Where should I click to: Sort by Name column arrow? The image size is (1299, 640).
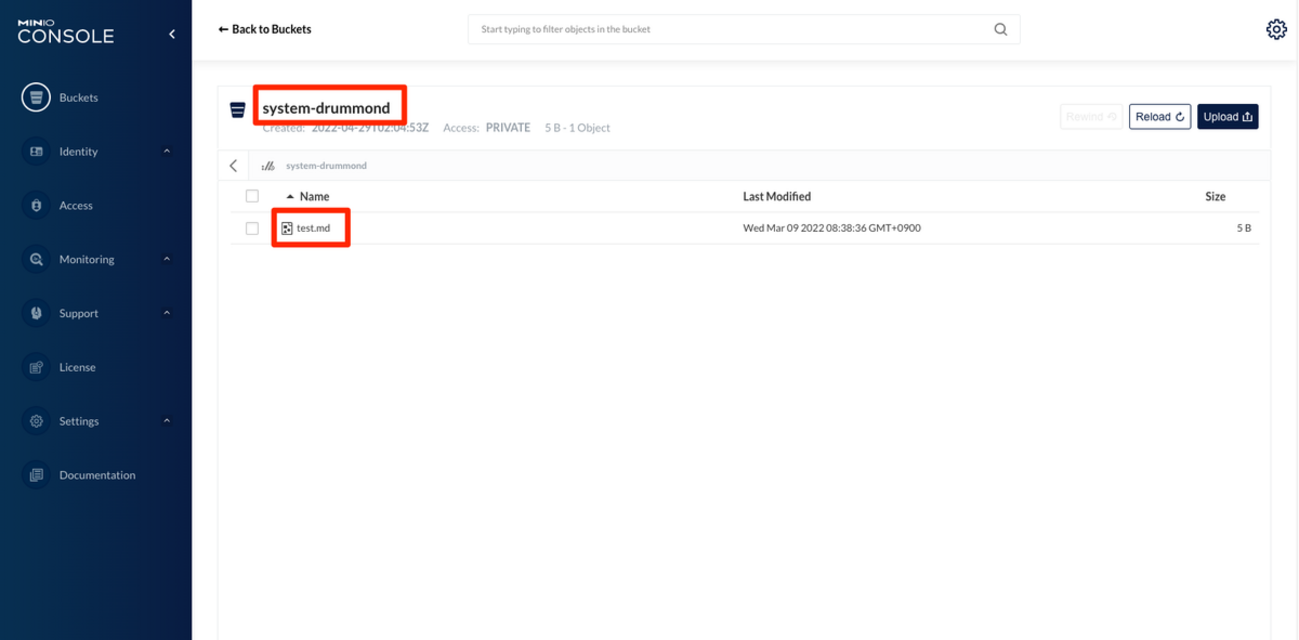(290, 197)
